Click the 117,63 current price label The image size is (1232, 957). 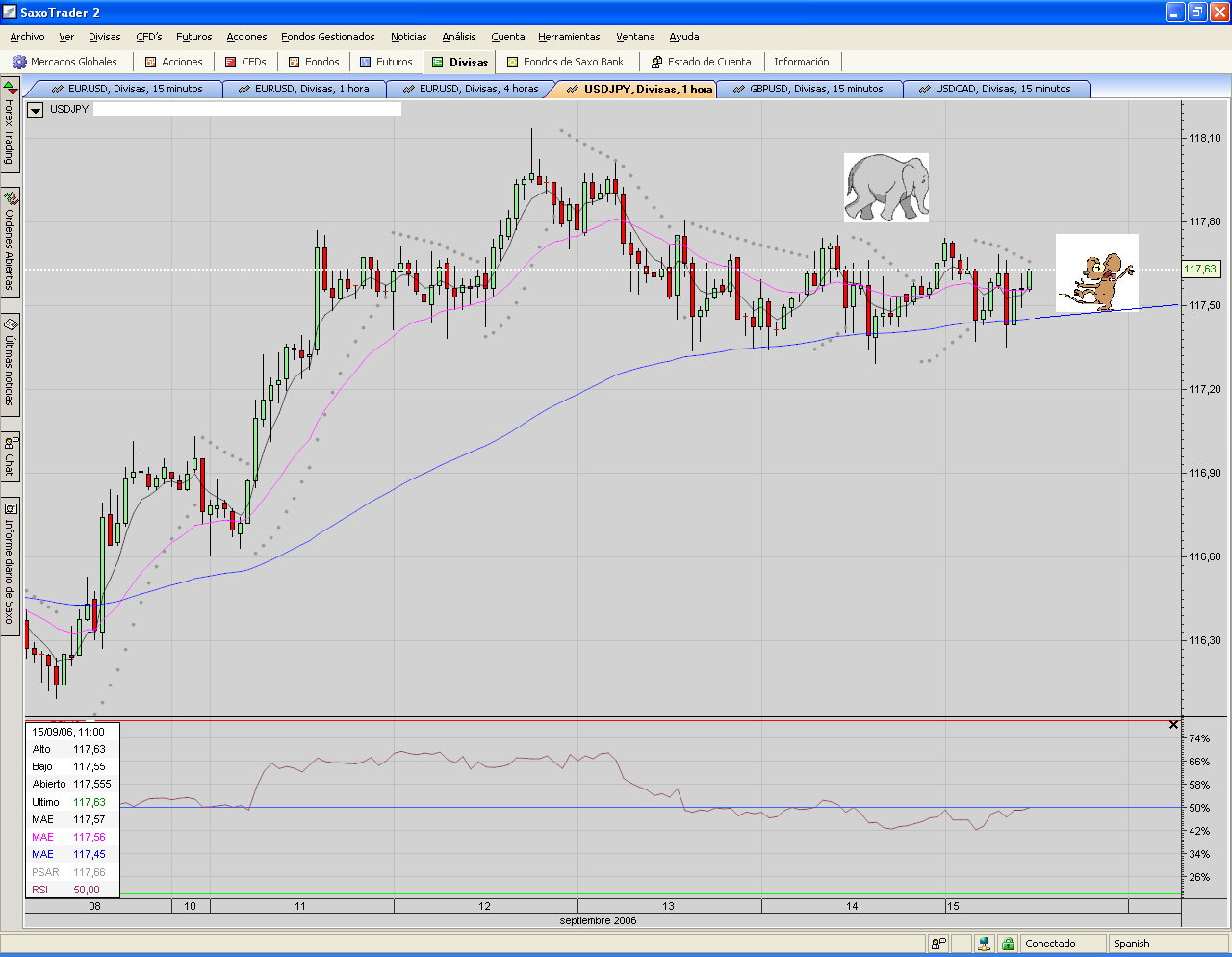(1200, 270)
